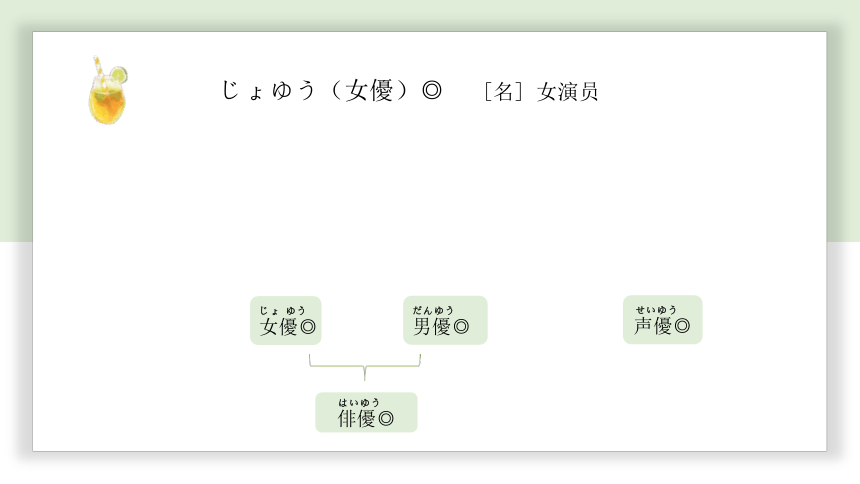Select the 俳優 vocabulary box

(366, 412)
